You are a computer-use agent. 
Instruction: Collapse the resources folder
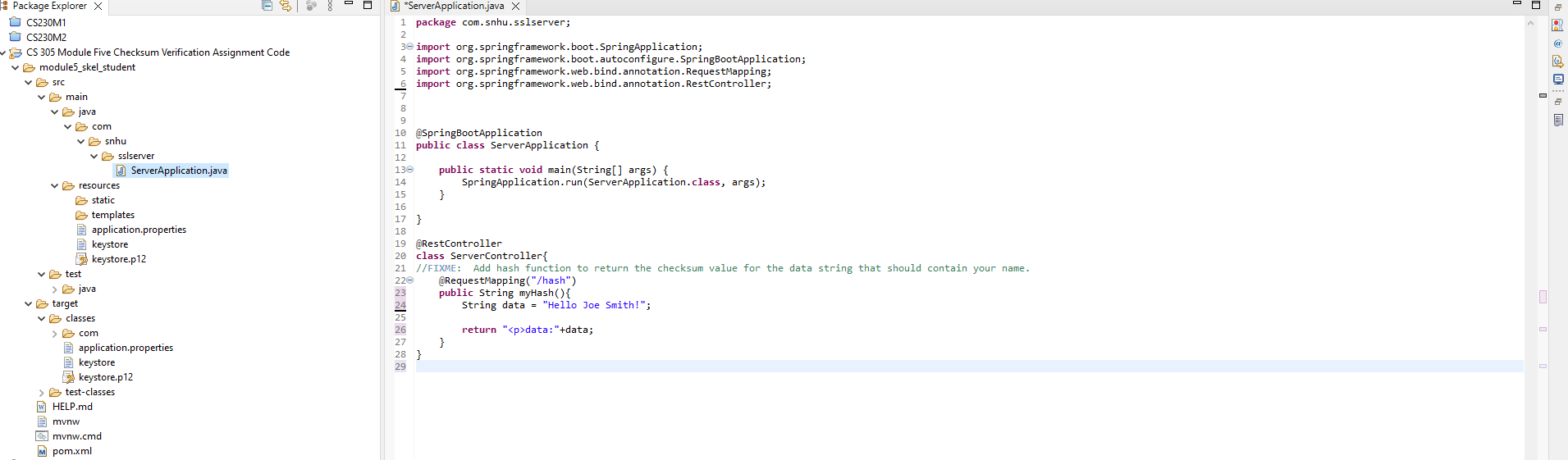[x=55, y=185]
